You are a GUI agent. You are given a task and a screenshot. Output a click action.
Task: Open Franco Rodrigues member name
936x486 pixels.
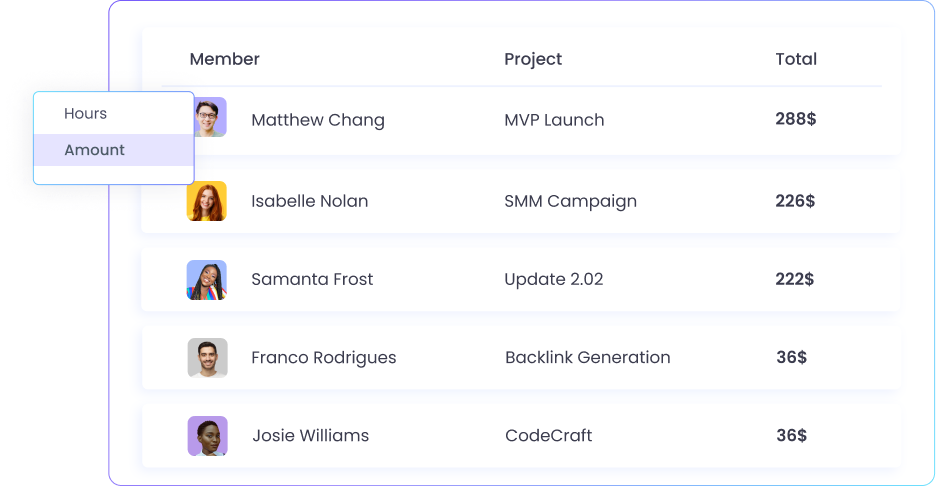(x=323, y=357)
